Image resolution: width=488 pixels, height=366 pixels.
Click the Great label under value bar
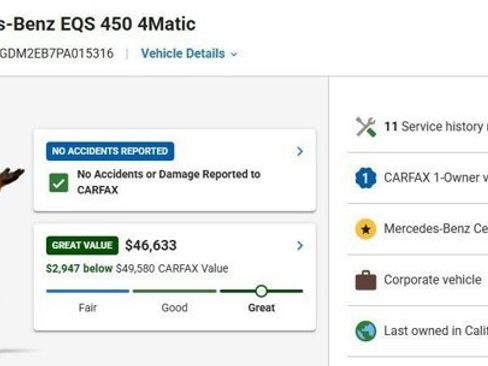(x=261, y=307)
